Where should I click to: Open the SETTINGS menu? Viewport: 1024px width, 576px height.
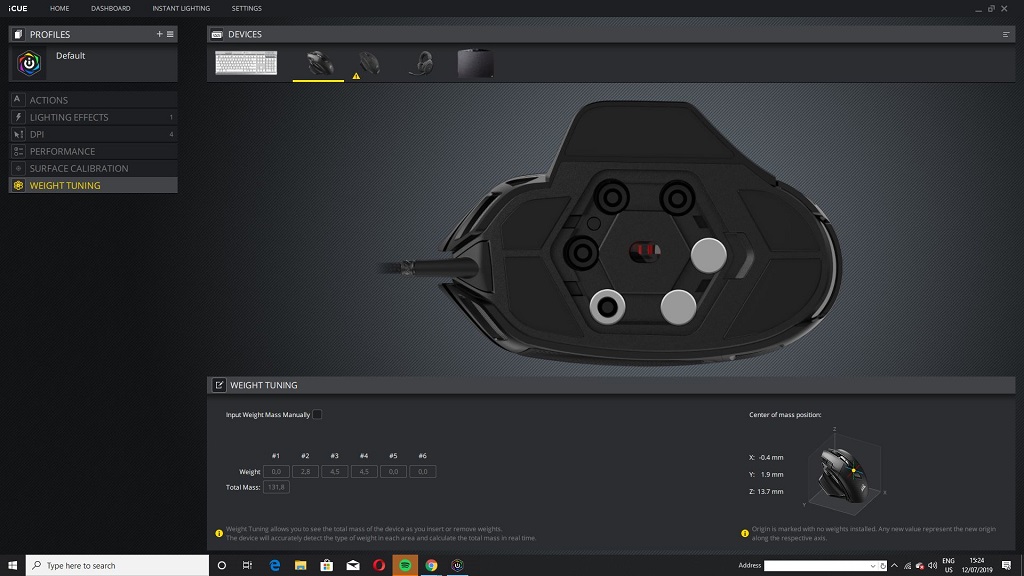[246, 8]
